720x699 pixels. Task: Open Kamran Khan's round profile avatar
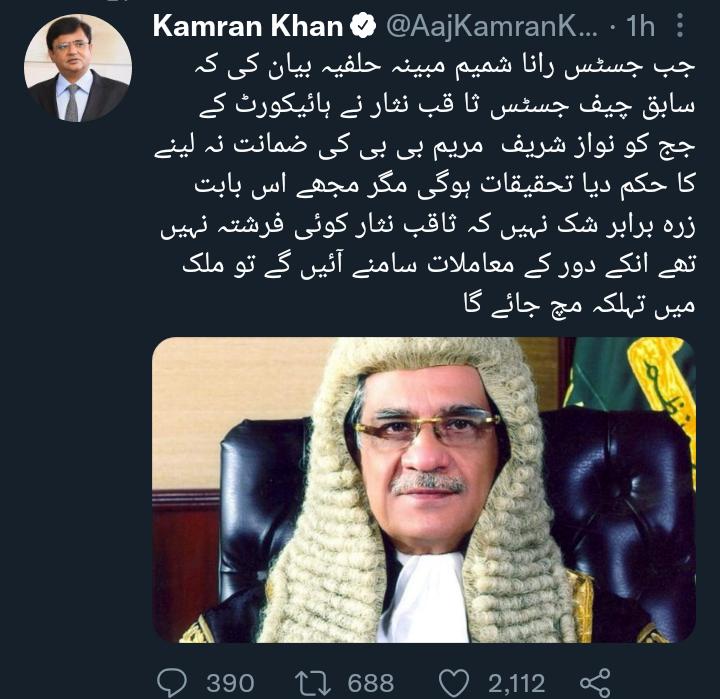tap(78, 68)
